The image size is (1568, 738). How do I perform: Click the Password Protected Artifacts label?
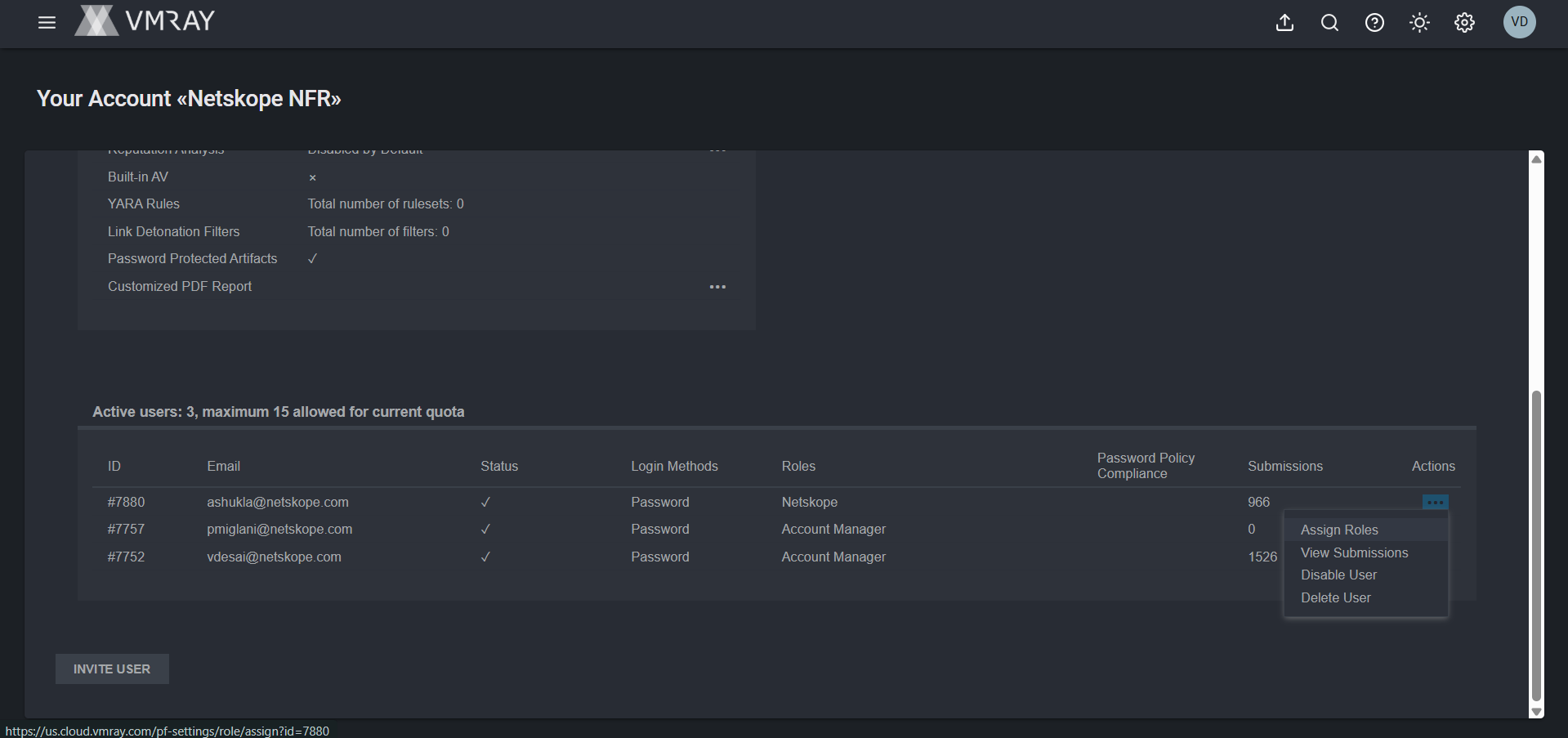click(193, 258)
